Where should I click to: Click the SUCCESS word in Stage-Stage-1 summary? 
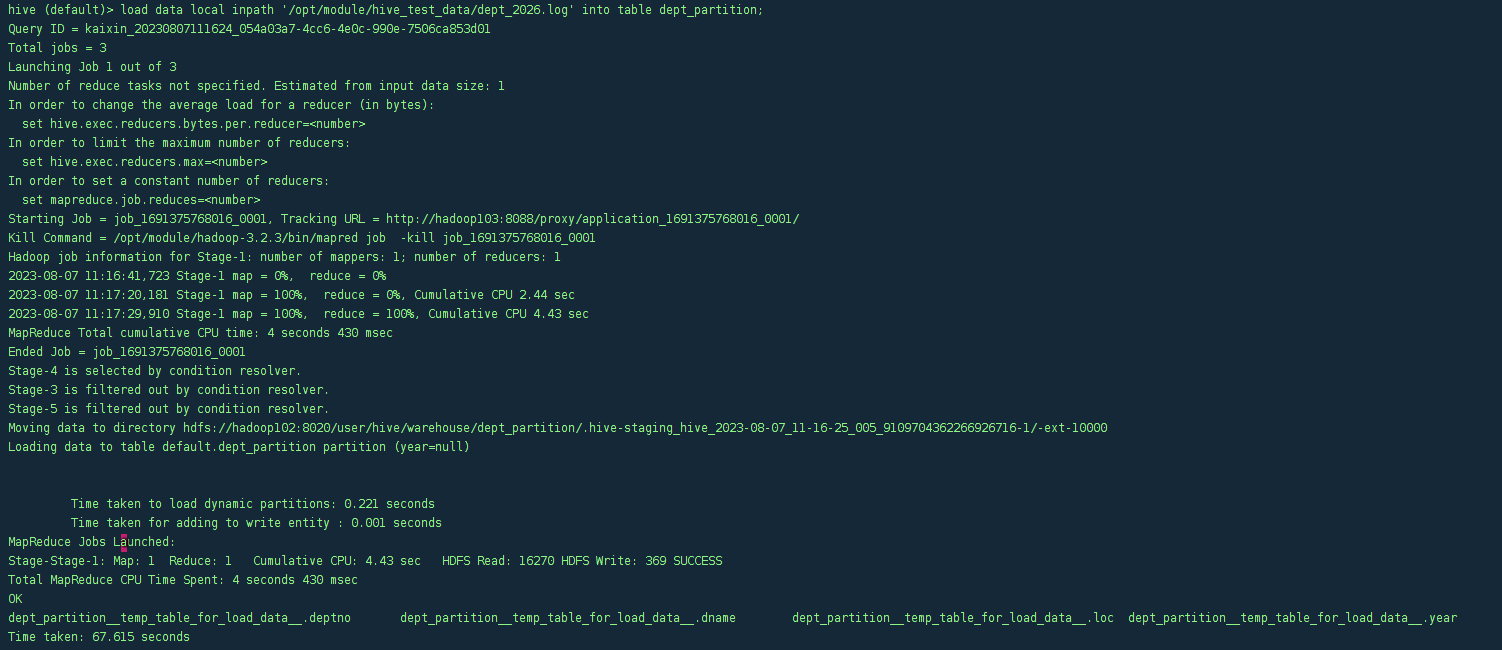point(698,561)
